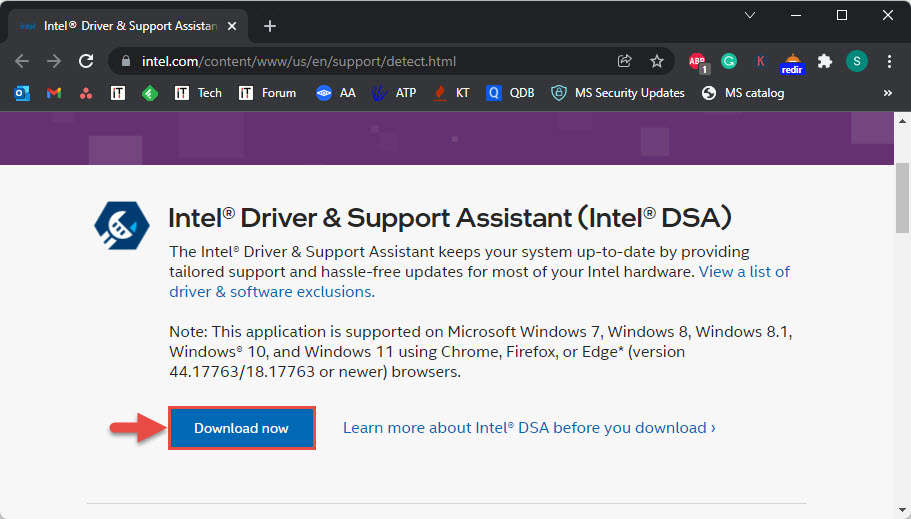Viewport: 911px width, 519px height.
Task: Close the Intel Driver & Support tab
Action: (x=232, y=26)
